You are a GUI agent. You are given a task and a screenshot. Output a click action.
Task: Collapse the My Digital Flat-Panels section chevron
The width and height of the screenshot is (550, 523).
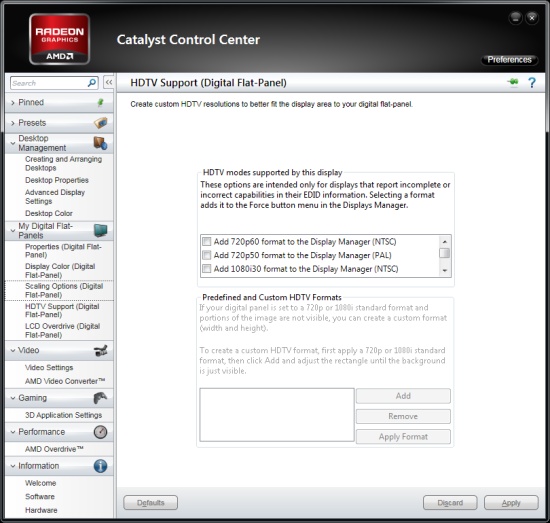(x=13, y=231)
